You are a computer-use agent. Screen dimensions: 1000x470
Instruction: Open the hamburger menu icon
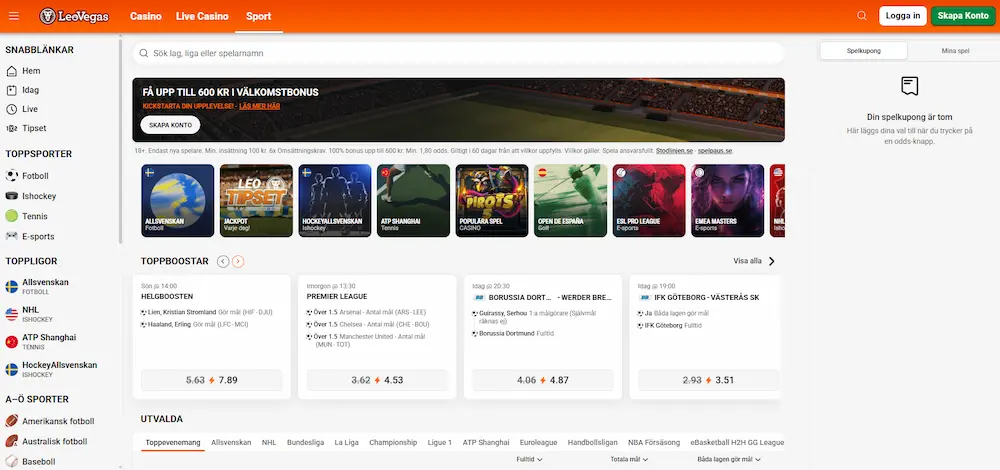pyautogui.click(x=13, y=16)
